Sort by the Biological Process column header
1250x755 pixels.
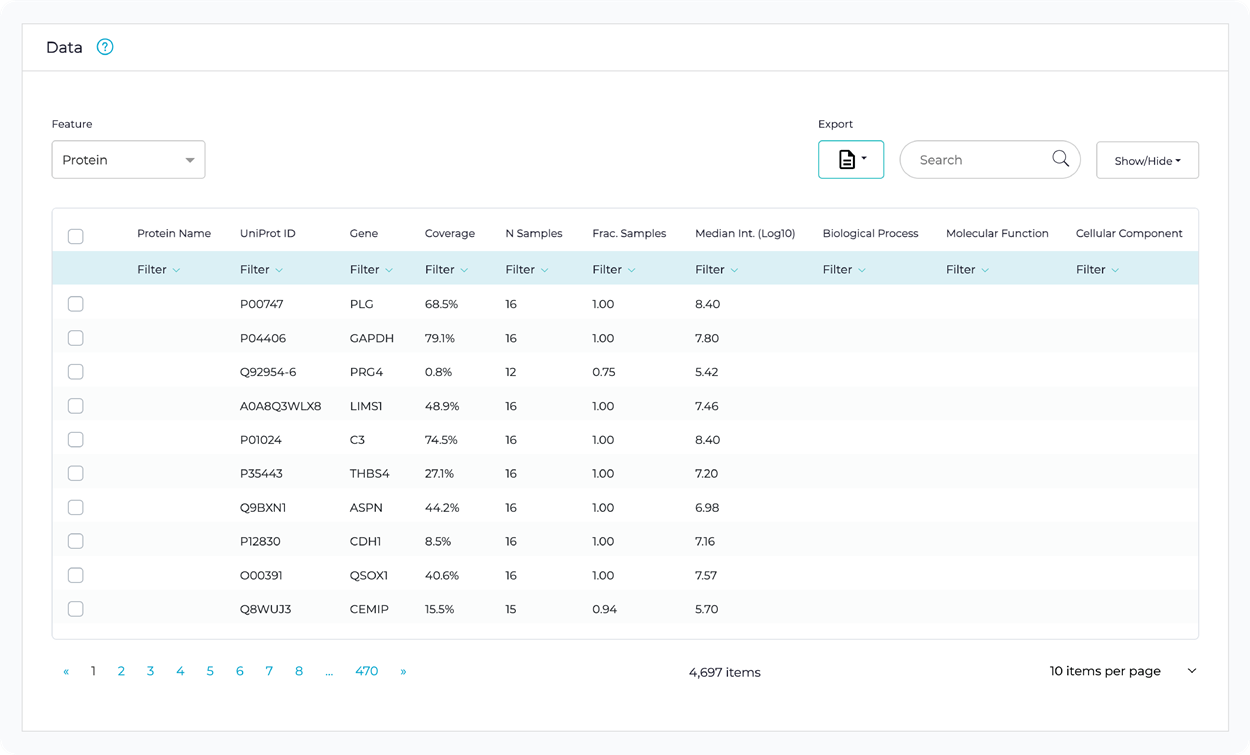pyautogui.click(x=870, y=233)
